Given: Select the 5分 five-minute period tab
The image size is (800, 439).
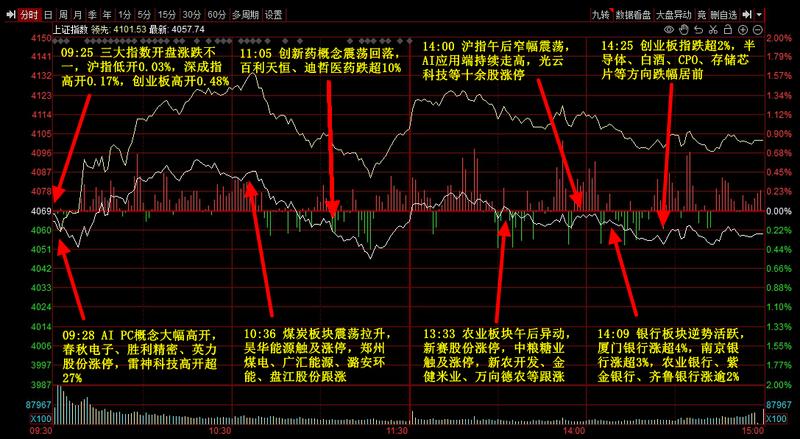Looking at the screenshot, I should point(145,15).
